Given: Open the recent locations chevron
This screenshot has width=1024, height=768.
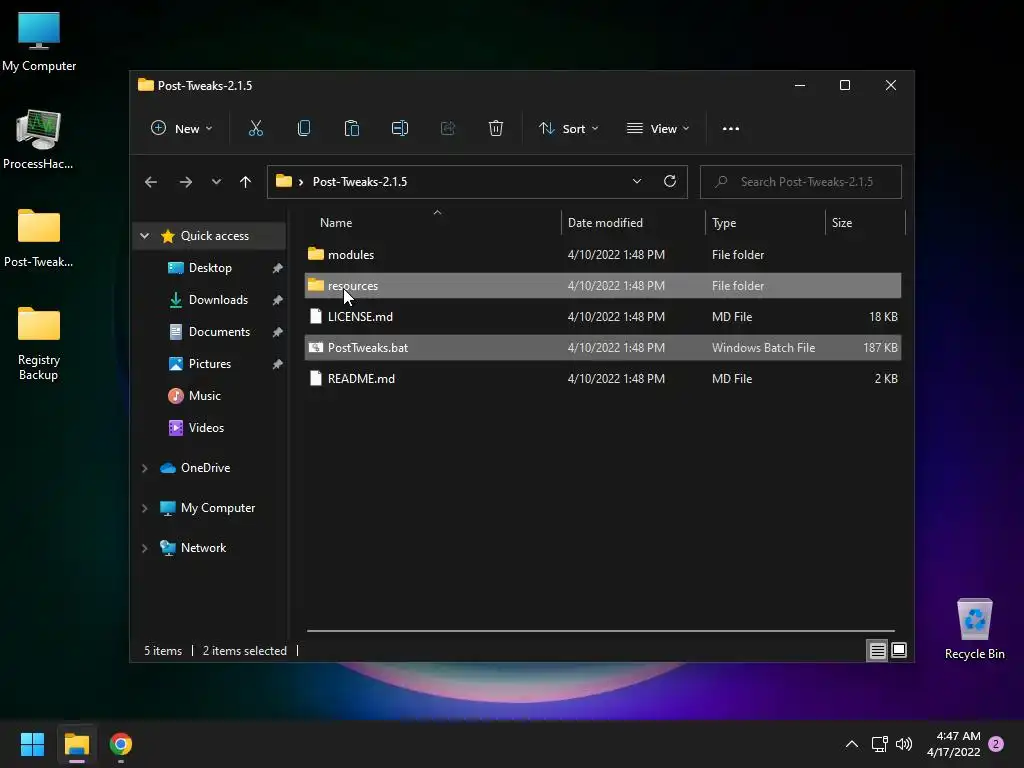Looking at the screenshot, I should tap(216, 182).
